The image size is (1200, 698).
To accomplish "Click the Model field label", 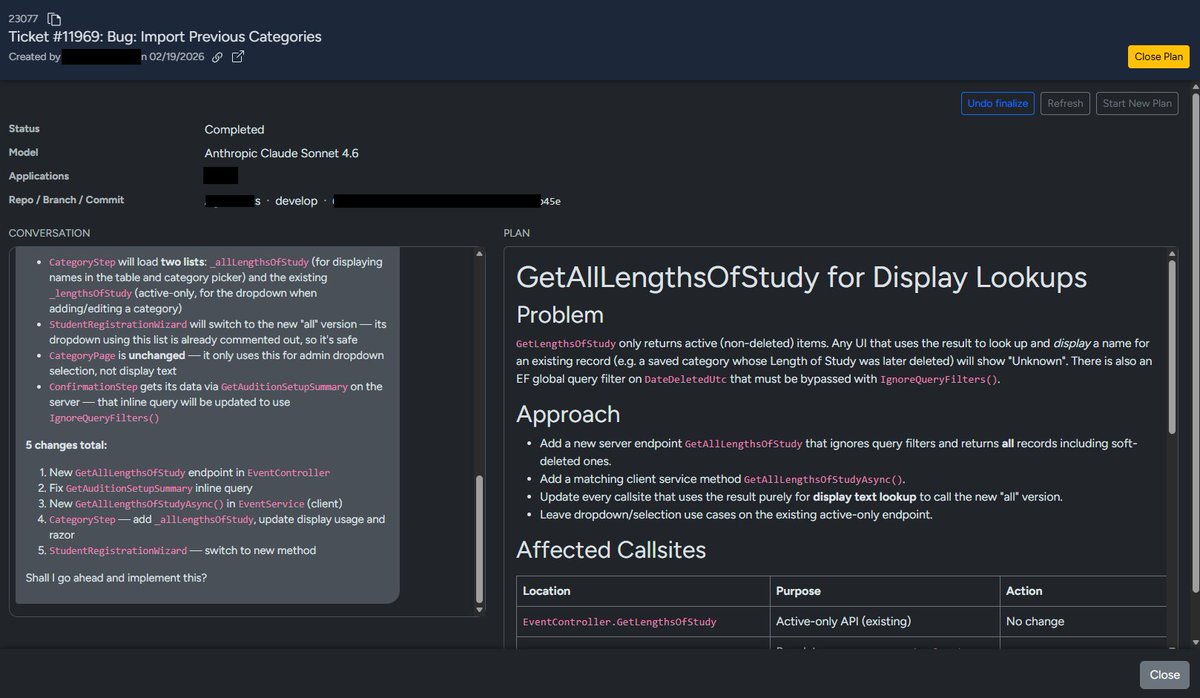I will click(x=23, y=153).
